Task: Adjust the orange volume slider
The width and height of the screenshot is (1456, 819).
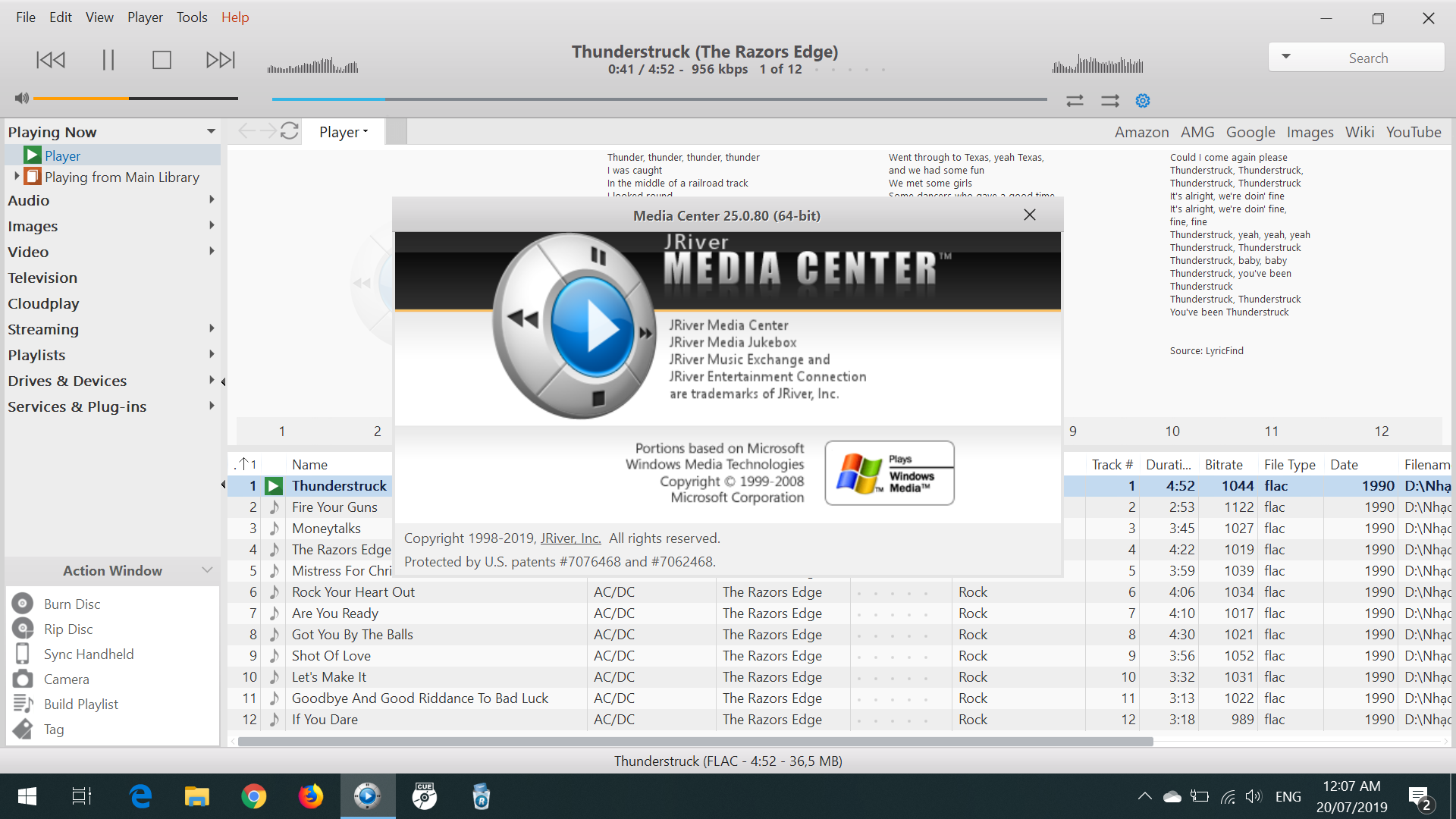Action: [x=136, y=99]
